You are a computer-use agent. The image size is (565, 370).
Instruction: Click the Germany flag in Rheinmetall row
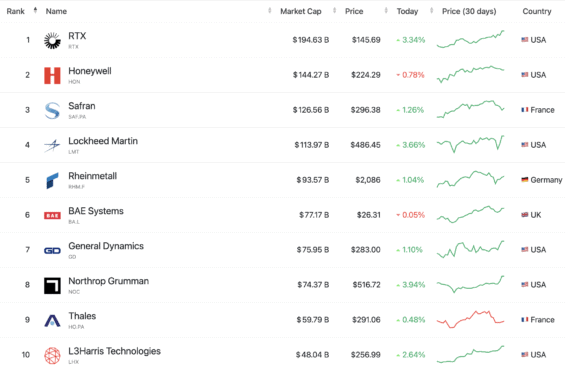(x=525, y=179)
